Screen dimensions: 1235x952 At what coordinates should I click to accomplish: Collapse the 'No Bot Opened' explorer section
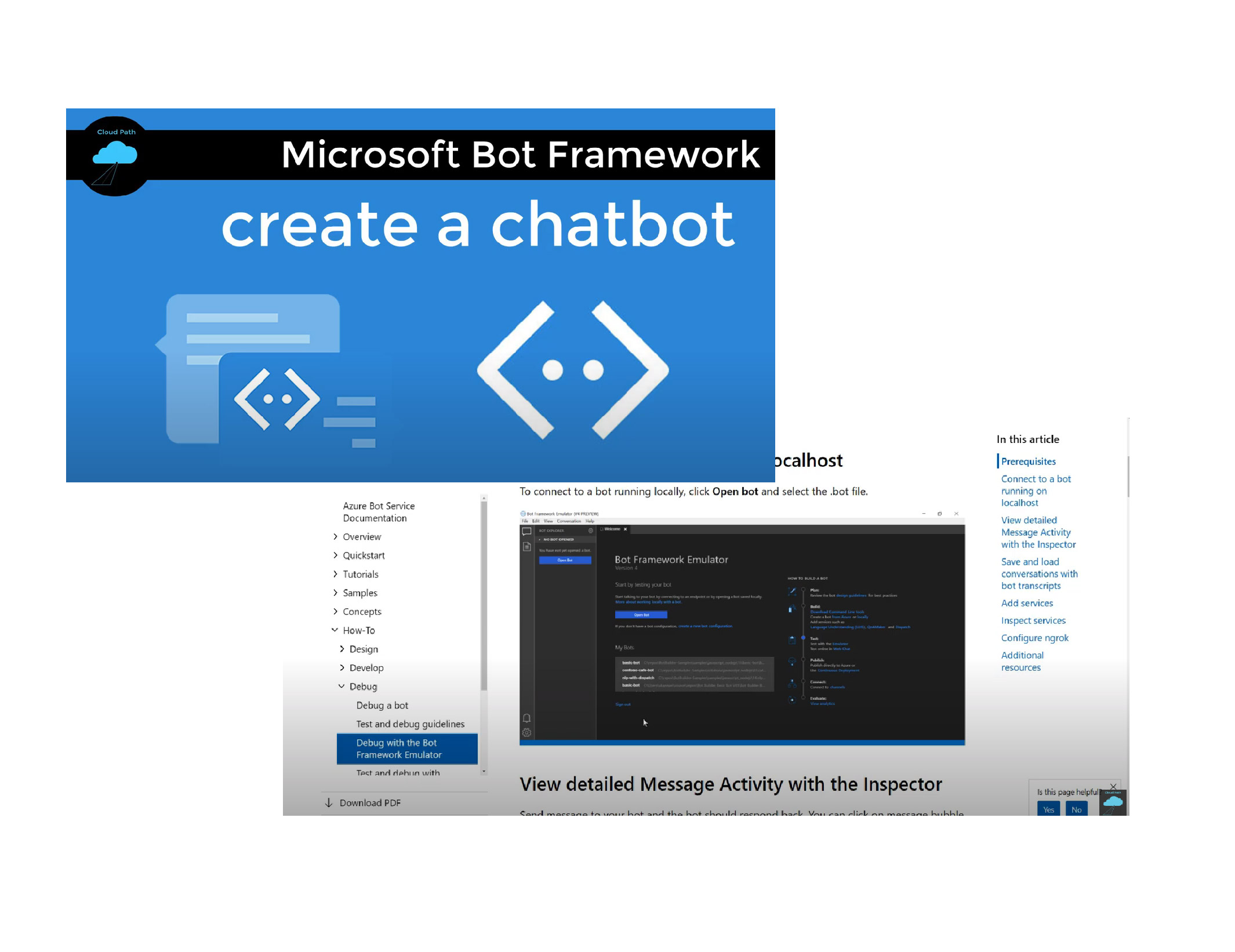[540, 540]
